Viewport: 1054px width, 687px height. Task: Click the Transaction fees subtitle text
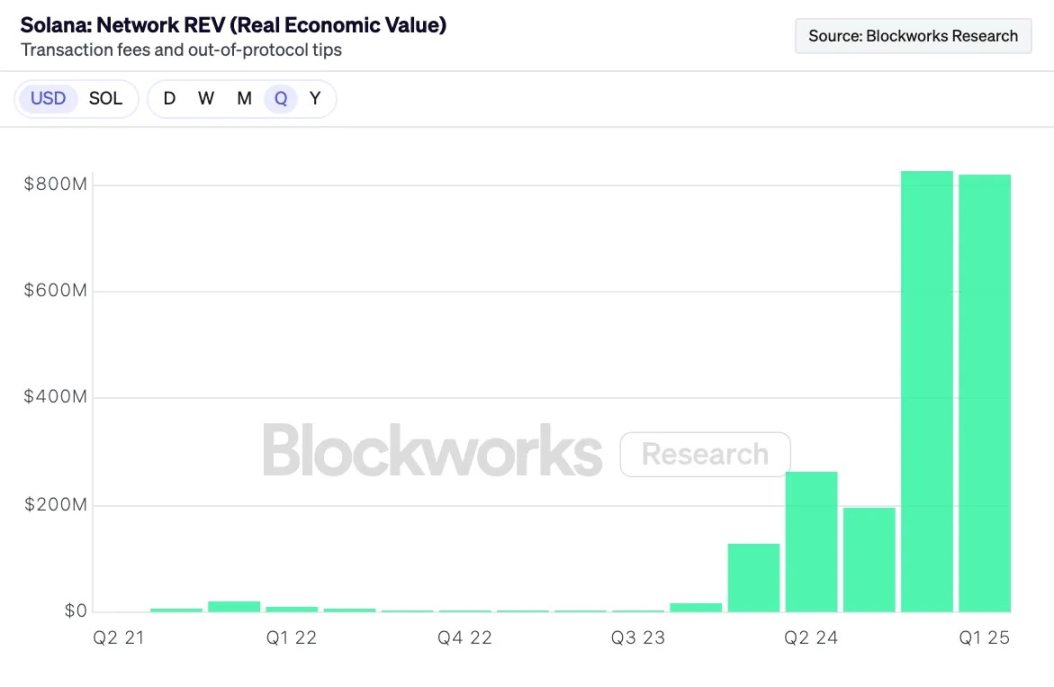click(181, 50)
